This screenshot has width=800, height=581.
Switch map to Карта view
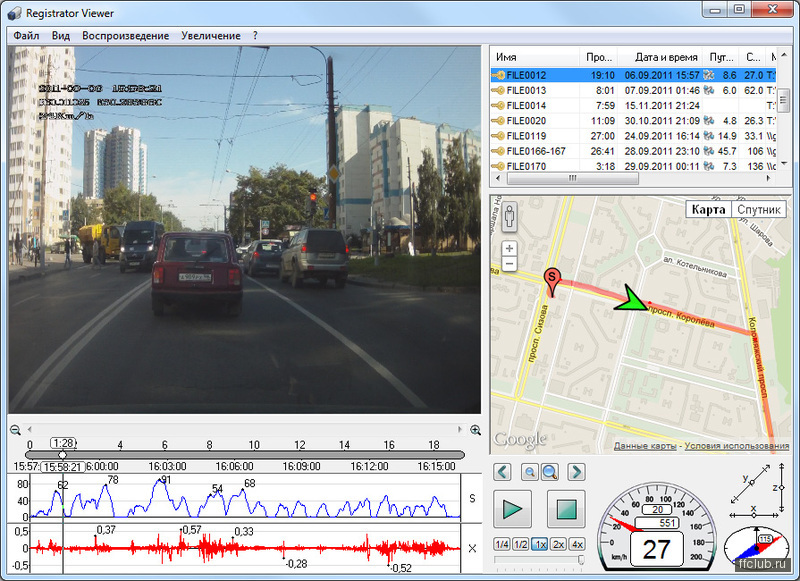pos(708,210)
